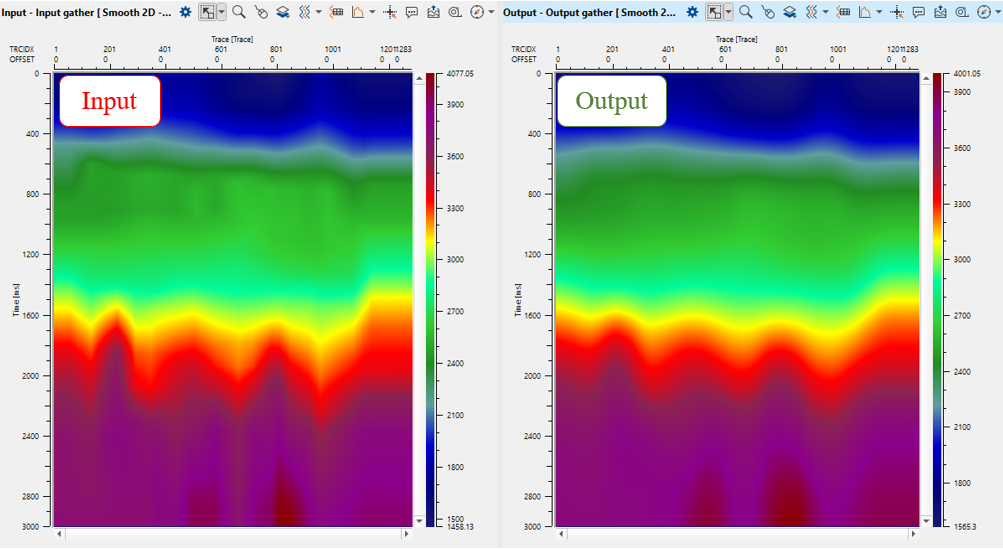Viewport: 1003px width, 549px height.
Task: Open compass icon dropdown in Input toolbar
Action: [491, 12]
